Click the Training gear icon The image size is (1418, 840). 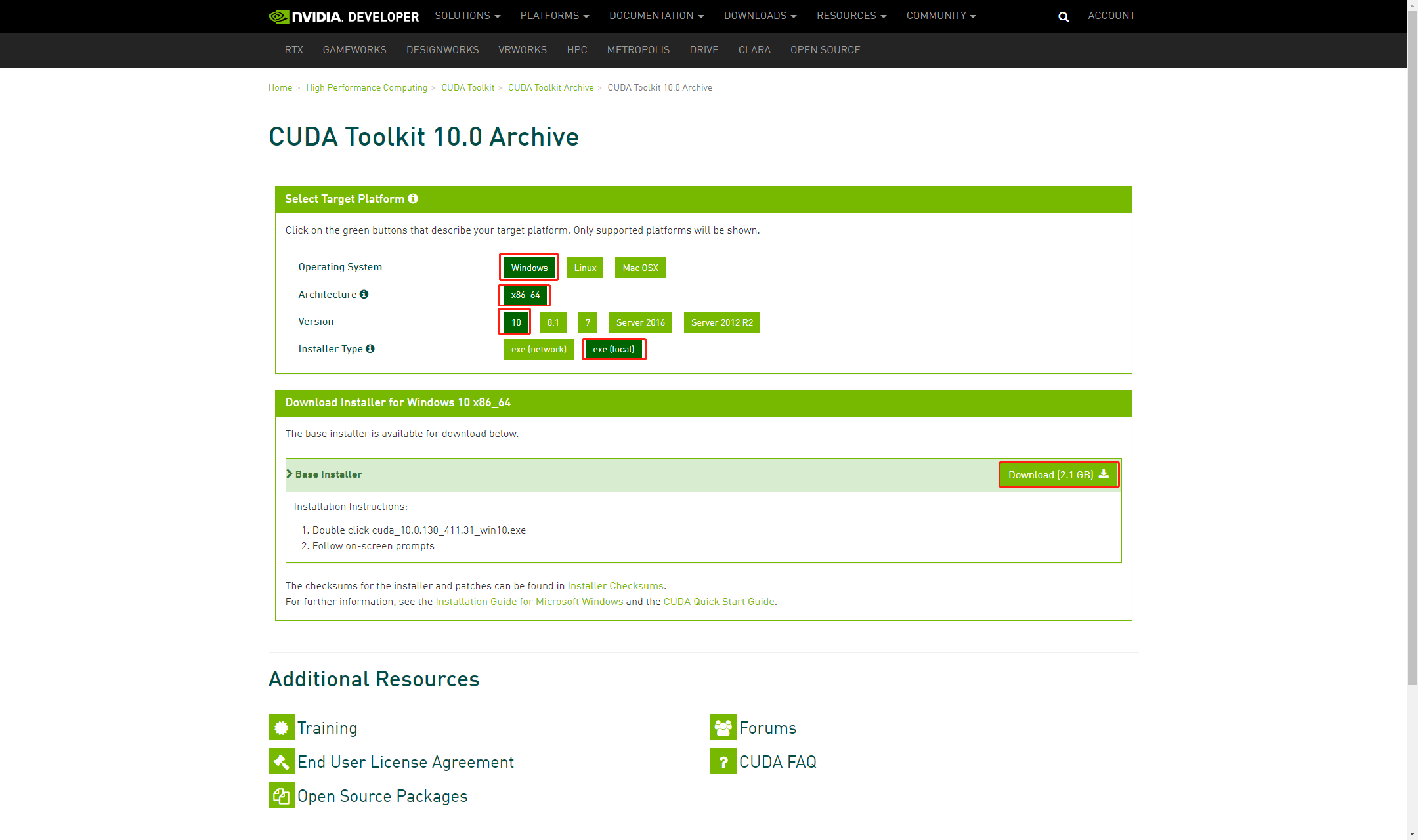[281, 727]
